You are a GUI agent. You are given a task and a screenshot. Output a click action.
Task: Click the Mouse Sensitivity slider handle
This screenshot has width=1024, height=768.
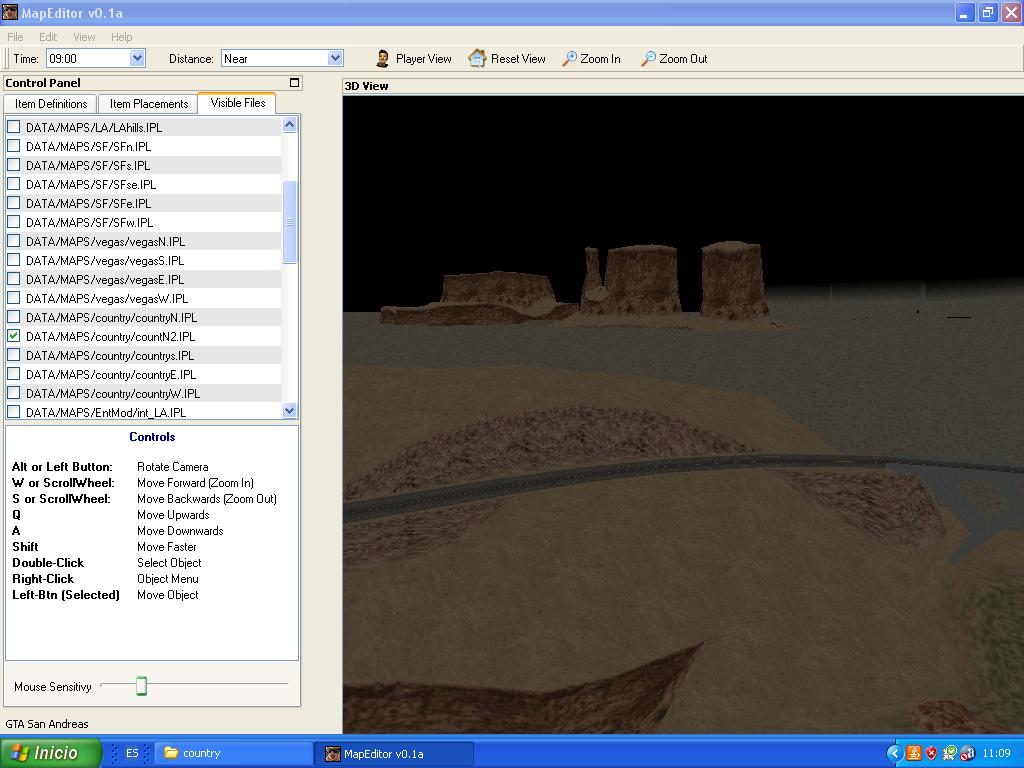coord(141,686)
